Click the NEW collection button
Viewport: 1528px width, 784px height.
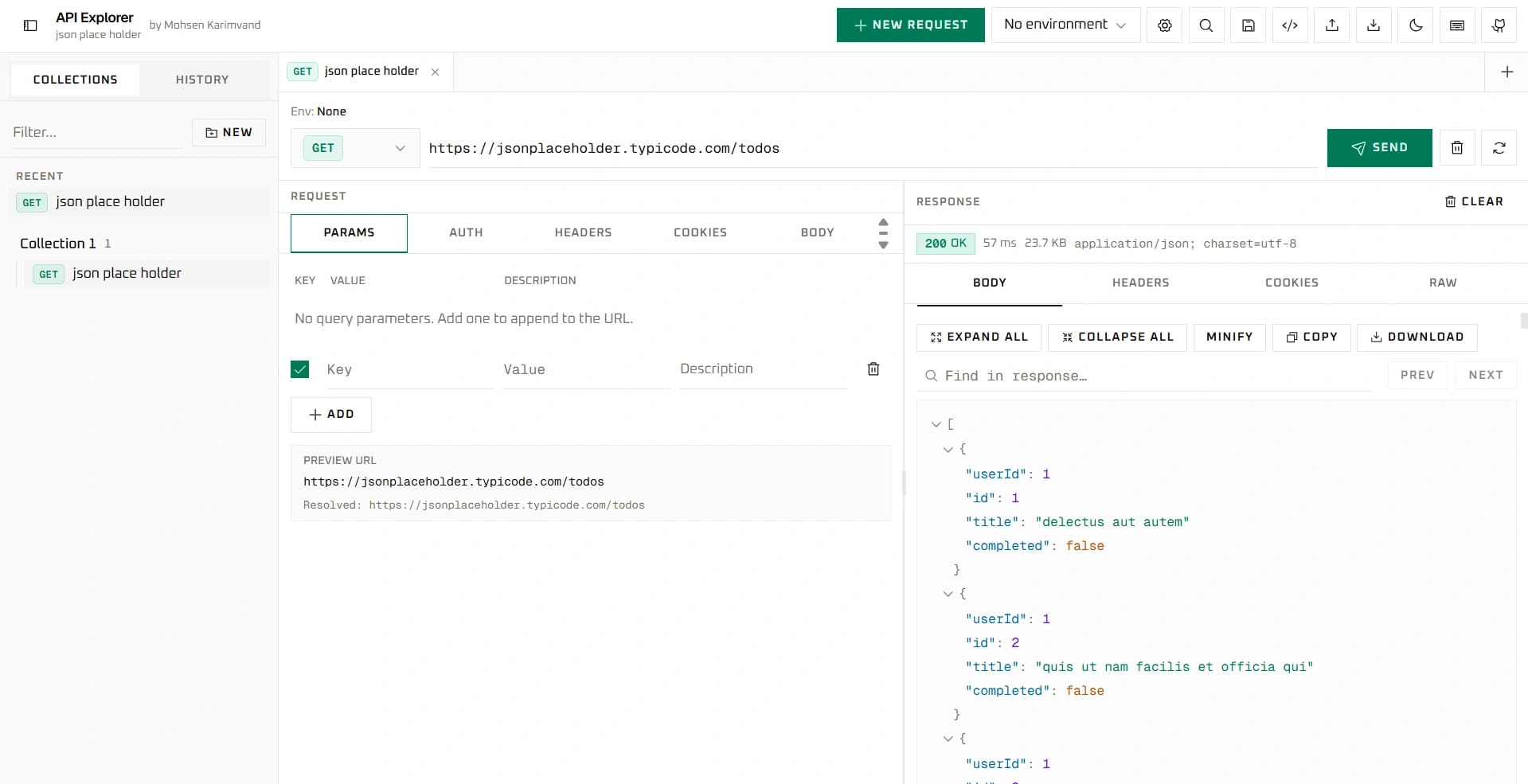tap(229, 132)
